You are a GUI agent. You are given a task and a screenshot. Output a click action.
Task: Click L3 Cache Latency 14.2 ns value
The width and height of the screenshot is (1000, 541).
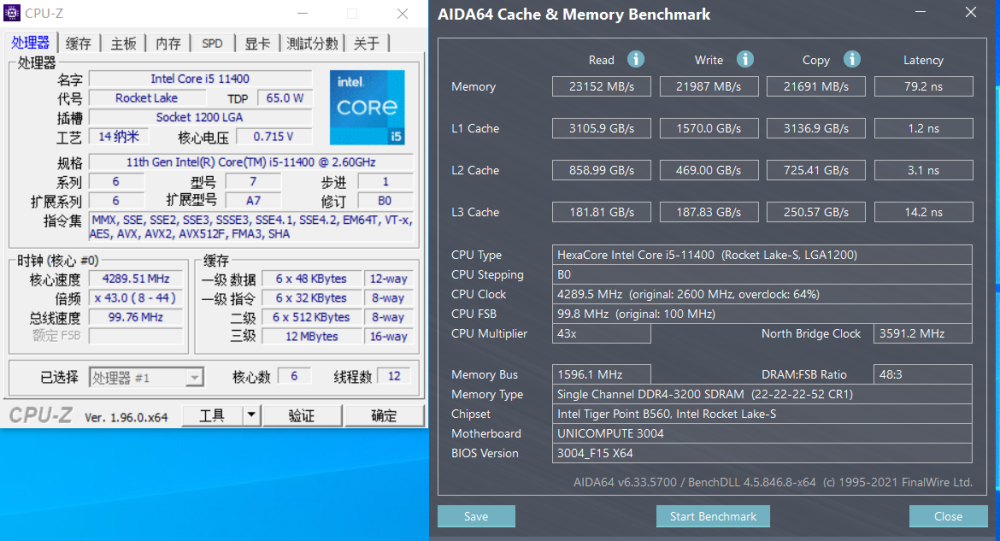tap(923, 212)
